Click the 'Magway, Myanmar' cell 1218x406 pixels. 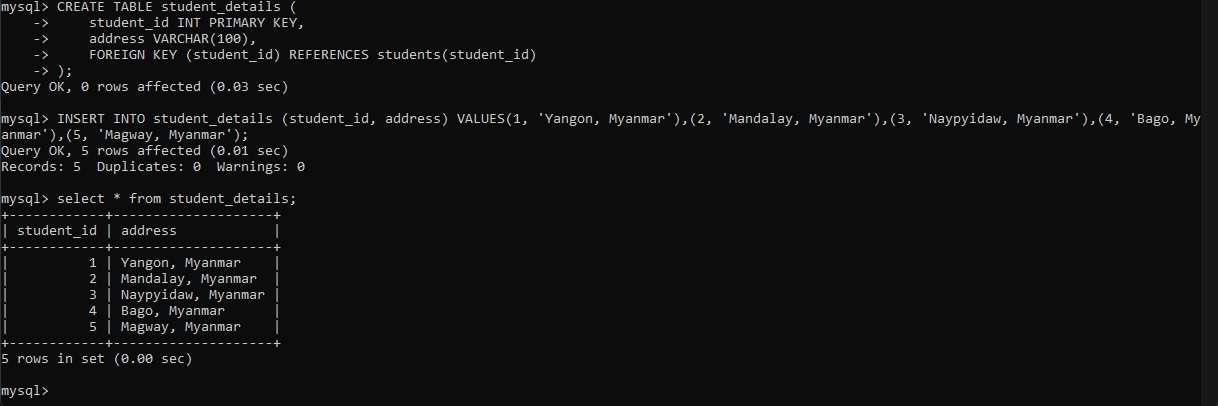(180, 327)
